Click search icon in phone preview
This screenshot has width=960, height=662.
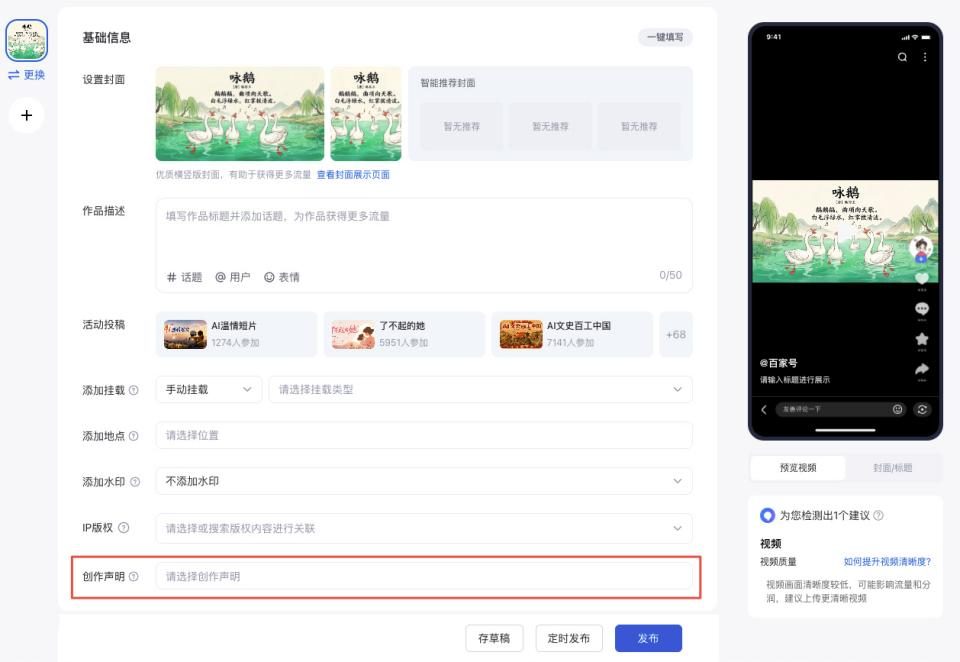(902, 57)
